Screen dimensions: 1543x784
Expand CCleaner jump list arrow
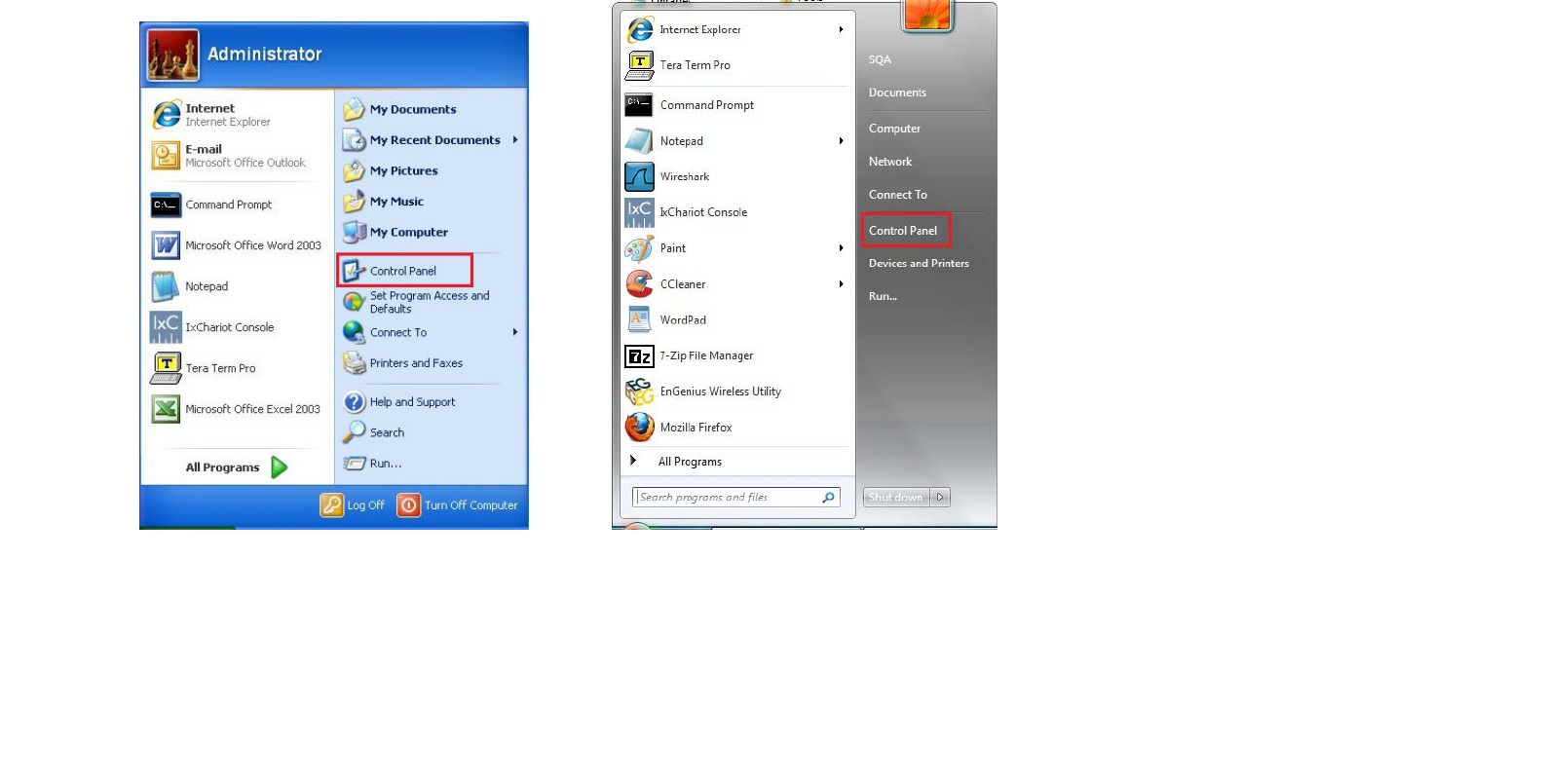[x=841, y=284]
